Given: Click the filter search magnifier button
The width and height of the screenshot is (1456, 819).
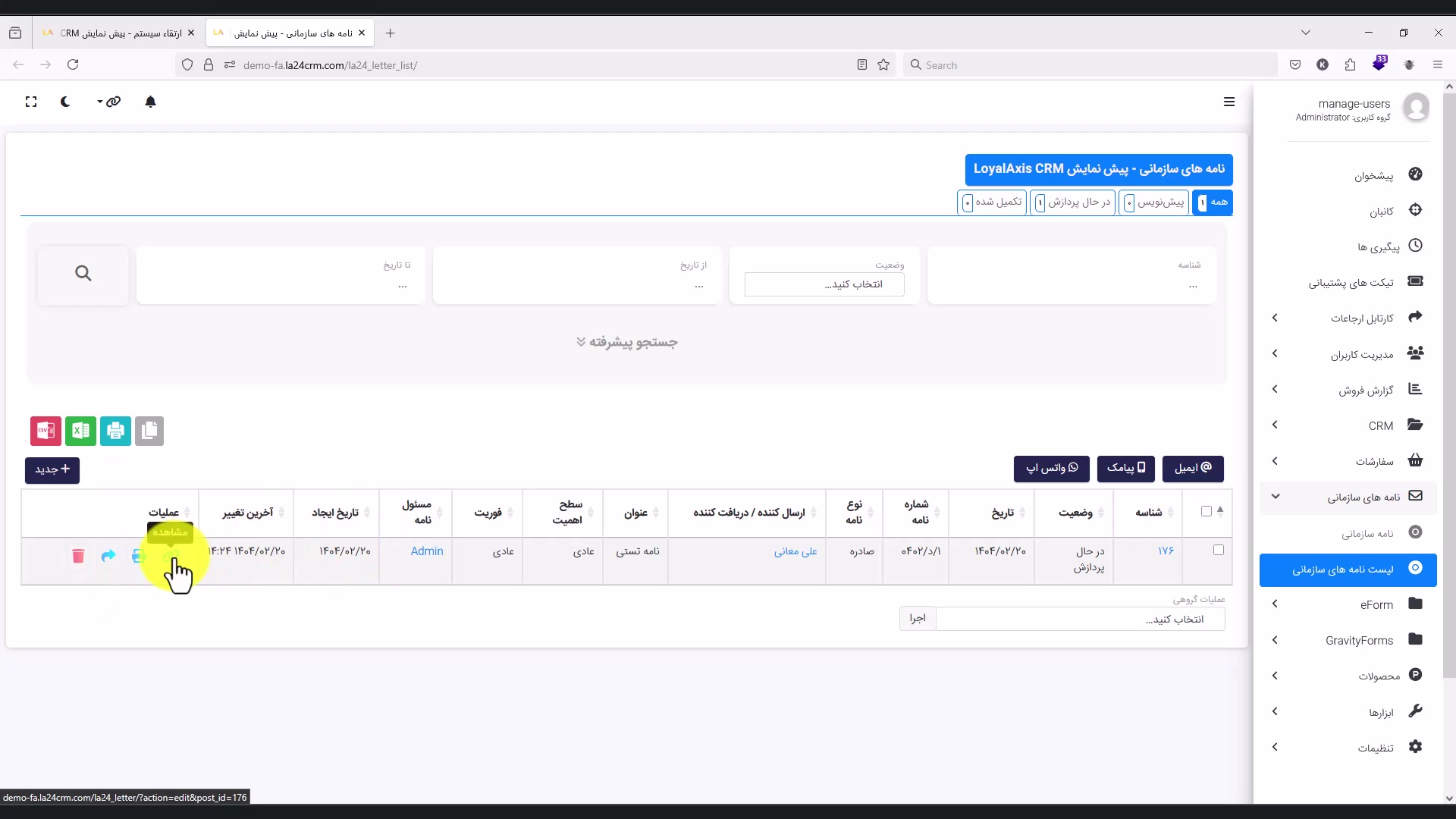Looking at the screenshot, I should pos(83,274).
